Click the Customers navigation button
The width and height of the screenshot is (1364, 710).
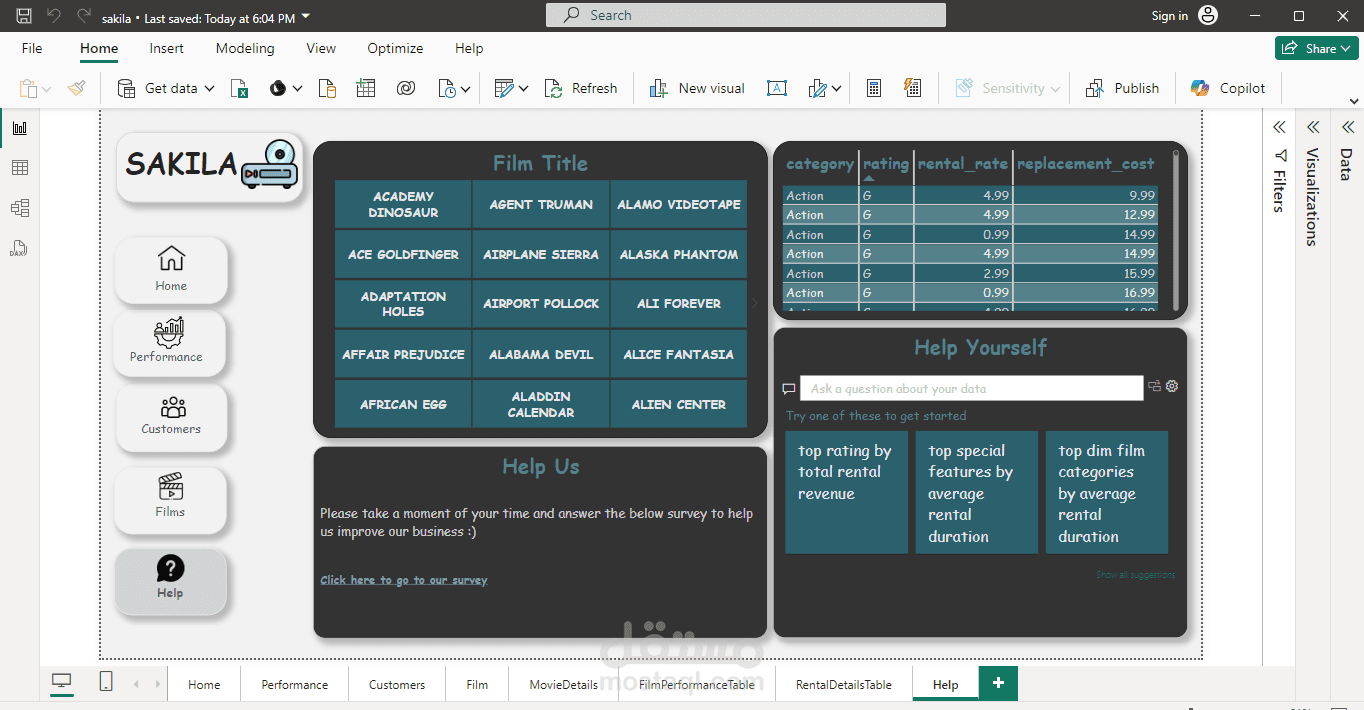point(171,417)
